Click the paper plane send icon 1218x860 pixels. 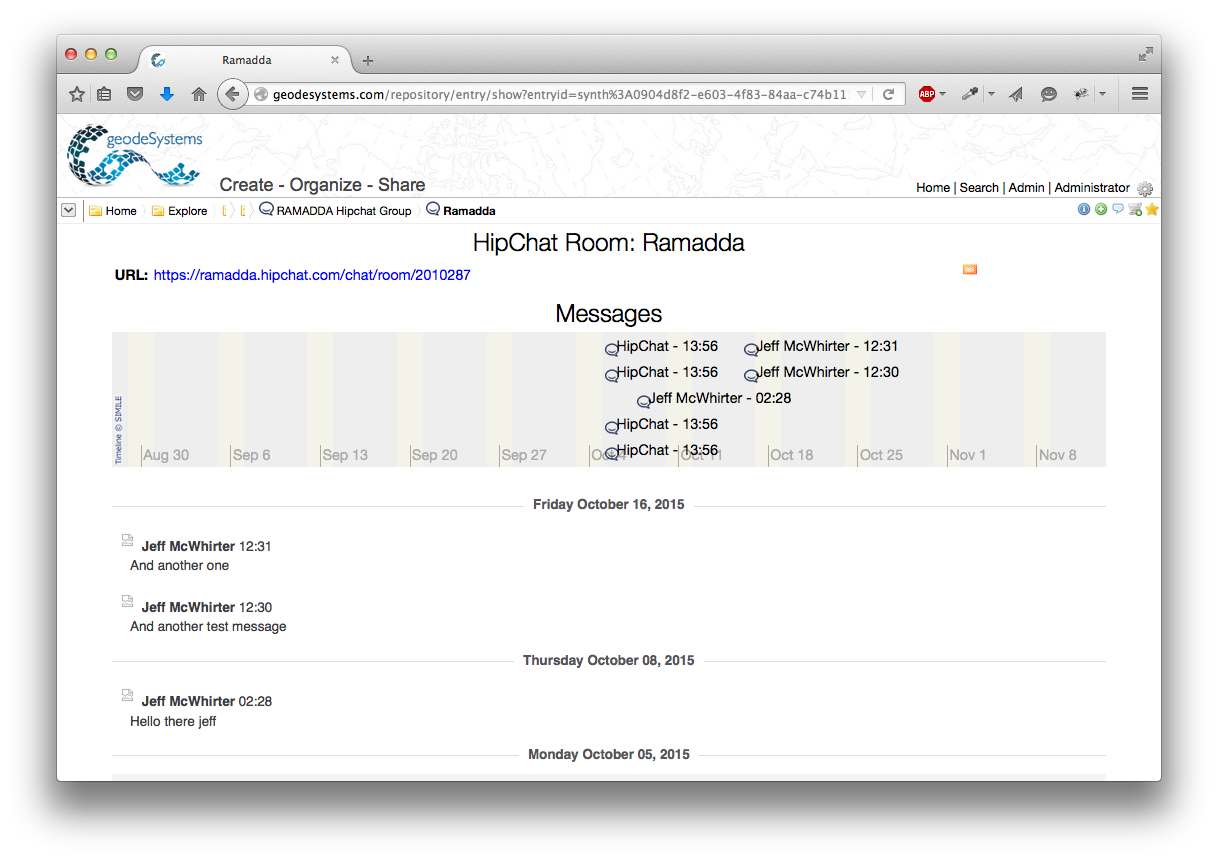coord(1016,94)
